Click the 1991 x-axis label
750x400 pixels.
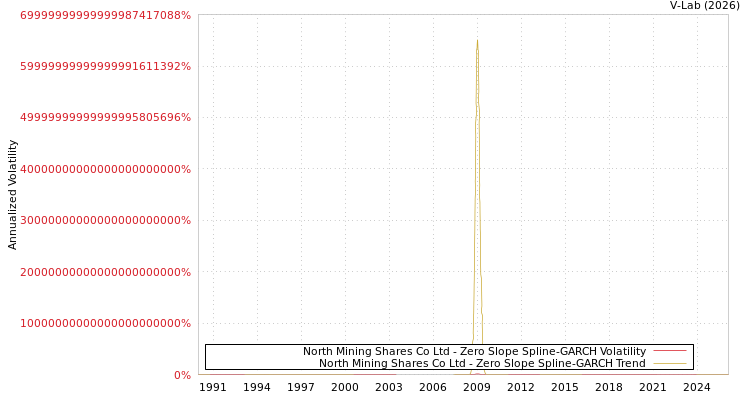pyautogui.click(x=213, y=387)
